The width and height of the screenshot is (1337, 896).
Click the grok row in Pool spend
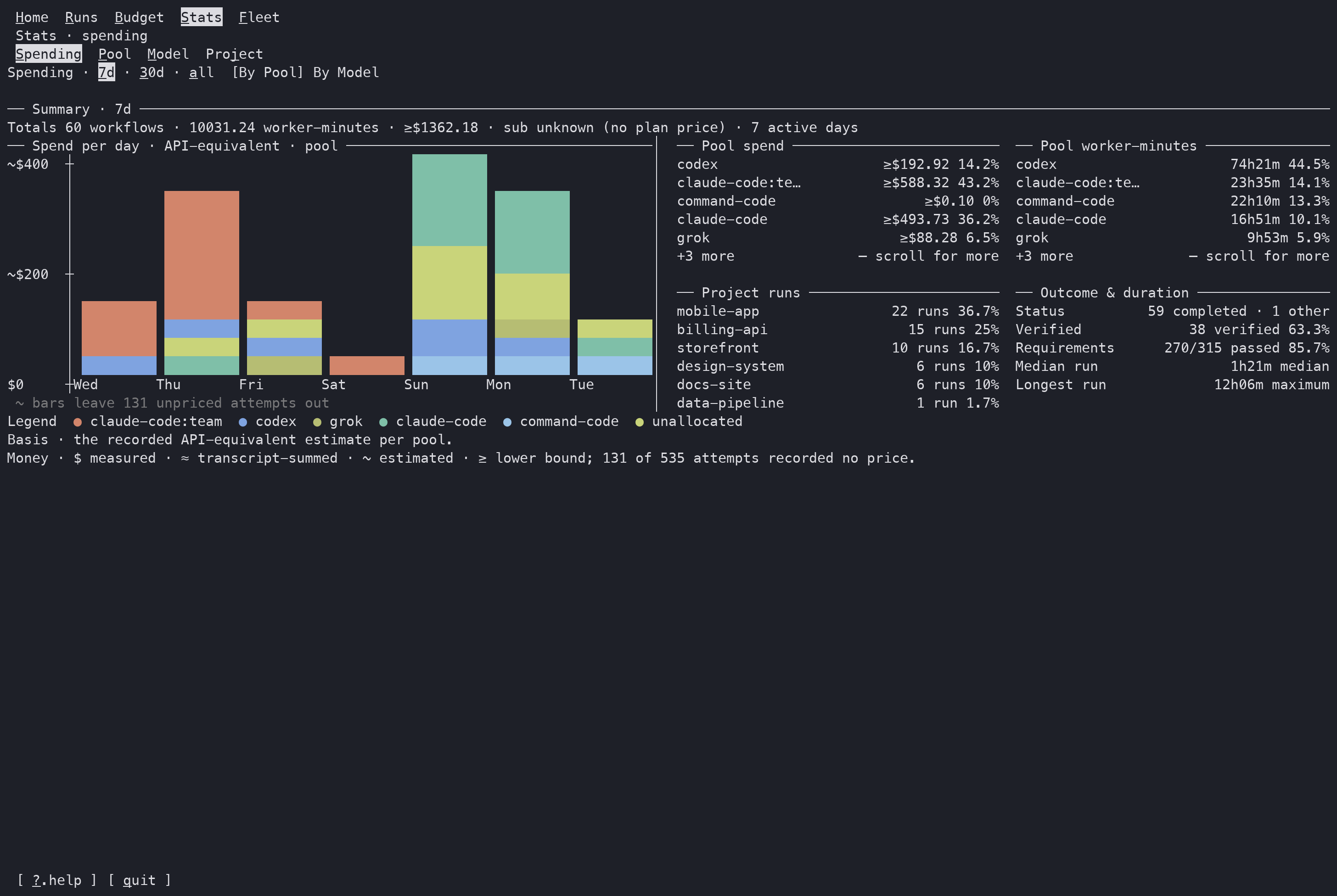point(838,238)
